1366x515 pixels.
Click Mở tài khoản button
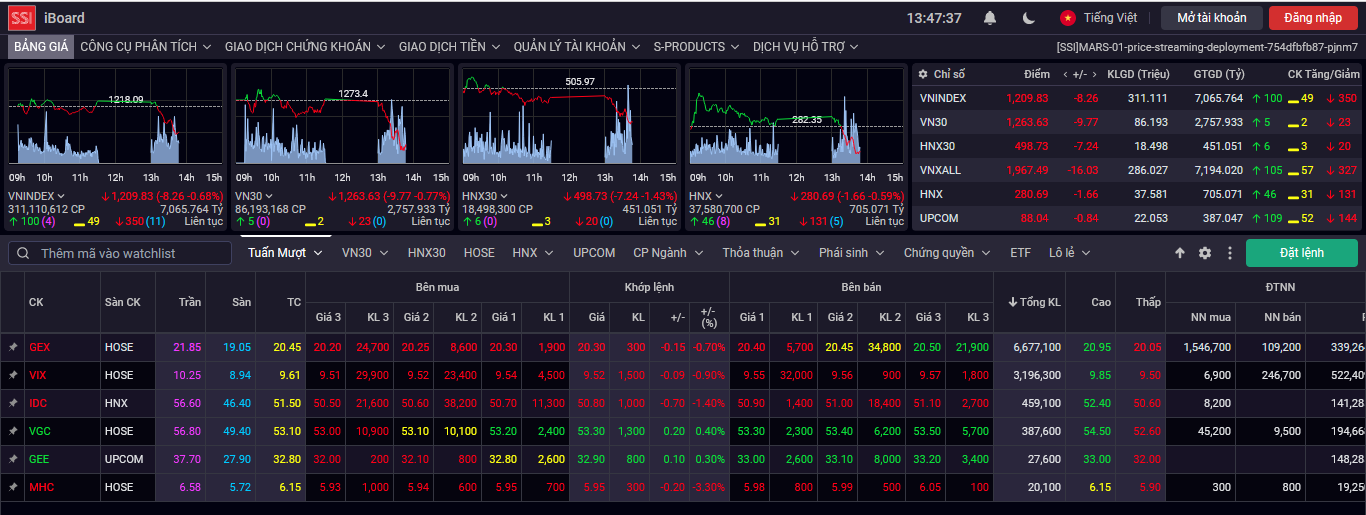coord(1212,18)
